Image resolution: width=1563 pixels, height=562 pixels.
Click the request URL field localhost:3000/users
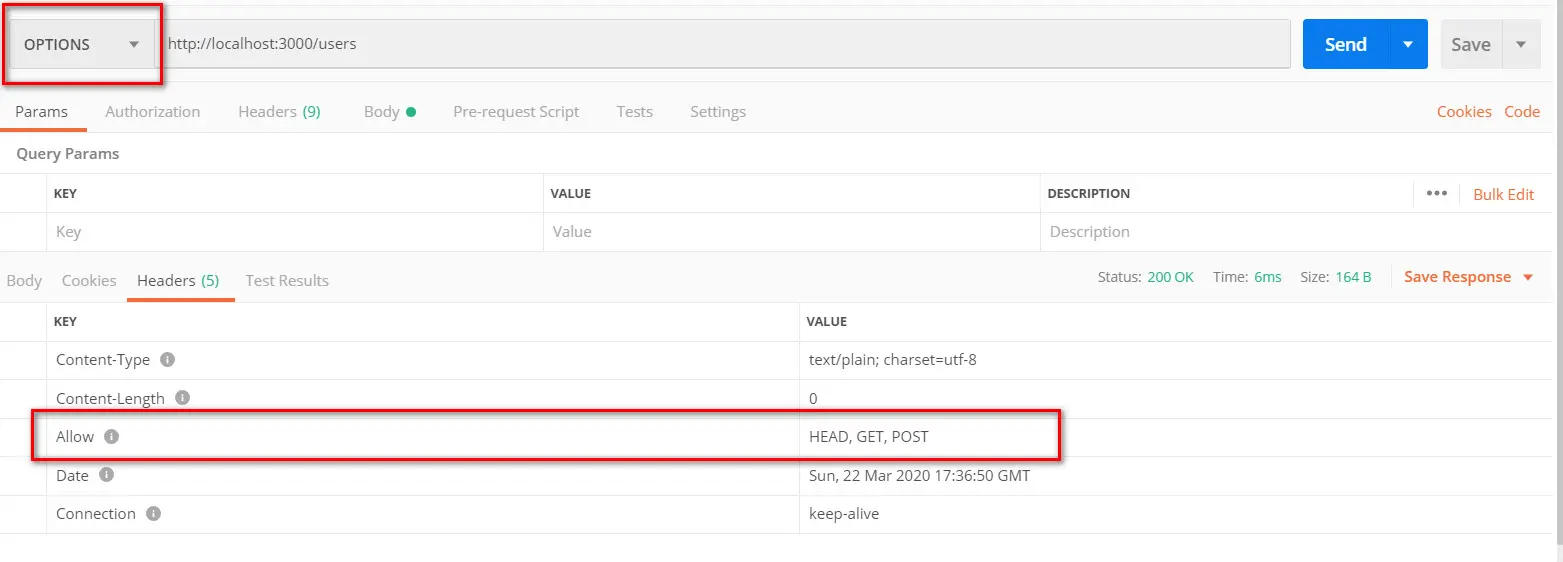click(x=722, y=44)
